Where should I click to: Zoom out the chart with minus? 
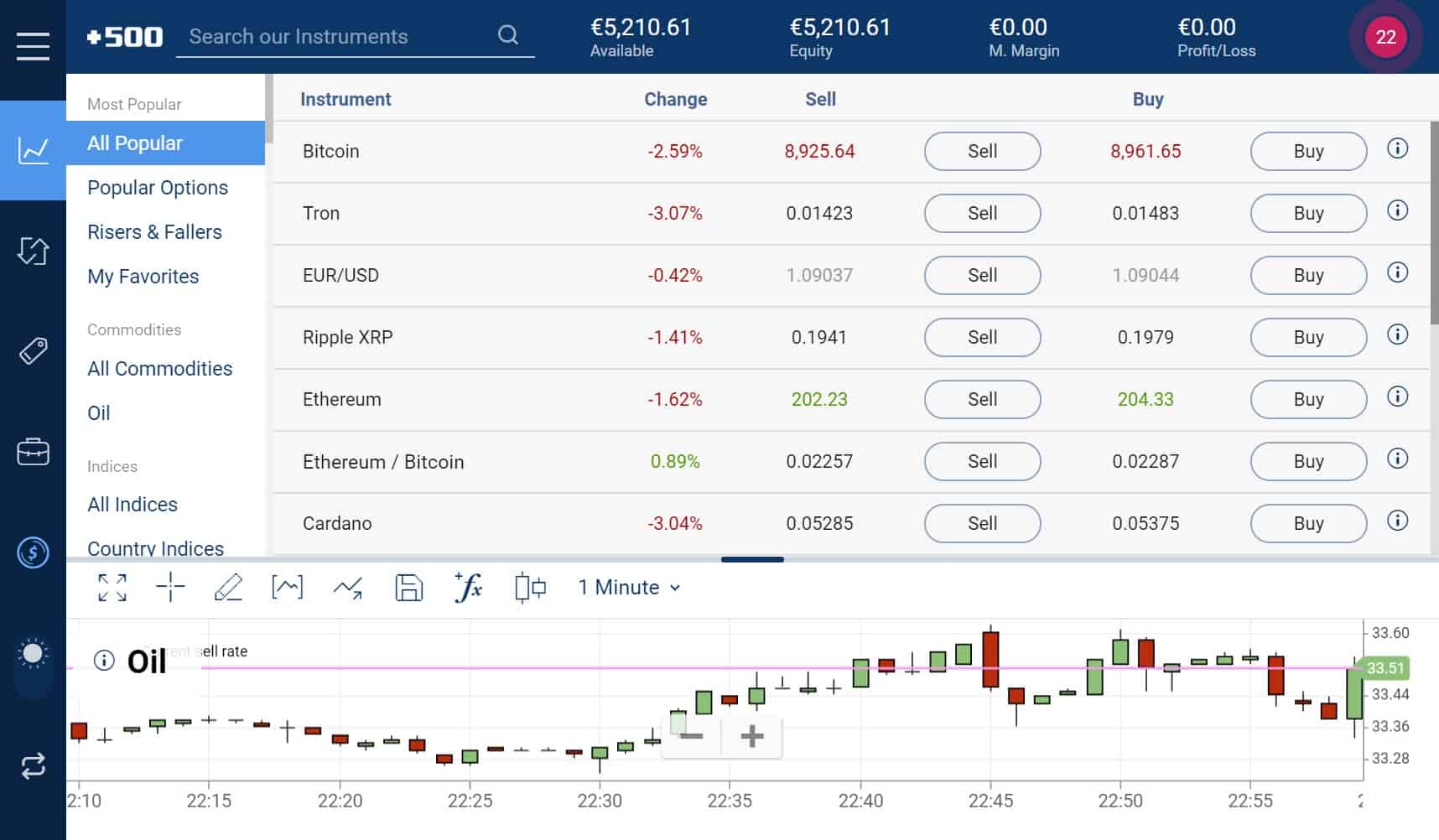[x=692, y=737]
